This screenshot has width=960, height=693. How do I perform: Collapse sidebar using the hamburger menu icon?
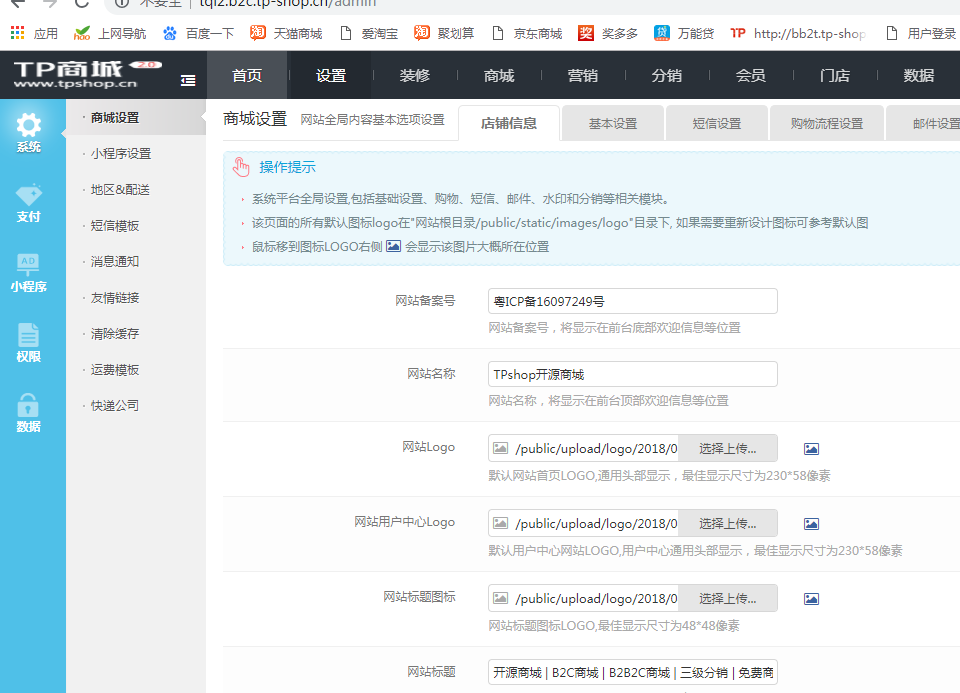[x=188, y=79]
